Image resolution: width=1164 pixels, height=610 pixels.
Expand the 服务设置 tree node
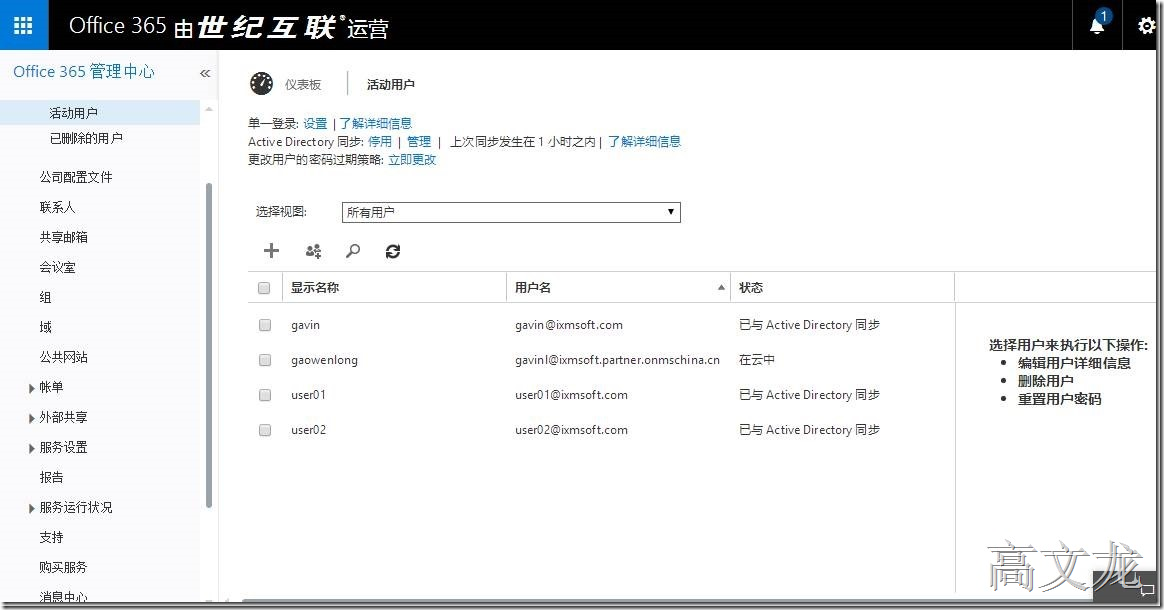(31, 448)
